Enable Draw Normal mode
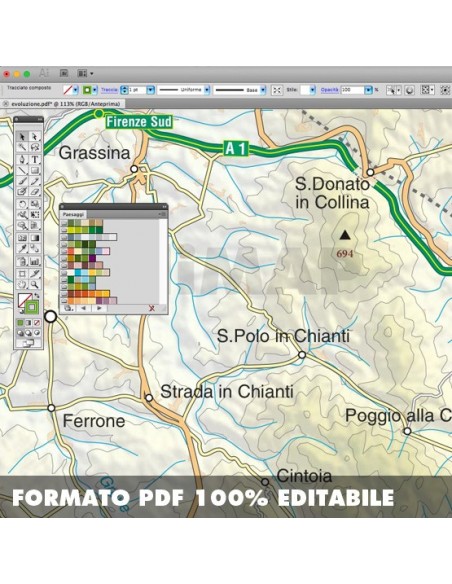This screenshot has width=452, height=584. (x=20, y=333)
